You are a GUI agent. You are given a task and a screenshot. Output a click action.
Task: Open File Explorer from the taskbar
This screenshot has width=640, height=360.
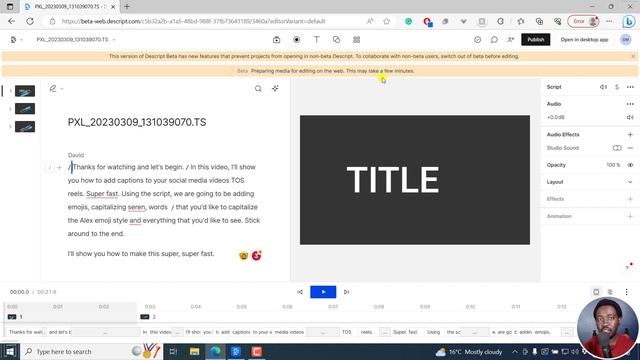click(x=194, y=351)
